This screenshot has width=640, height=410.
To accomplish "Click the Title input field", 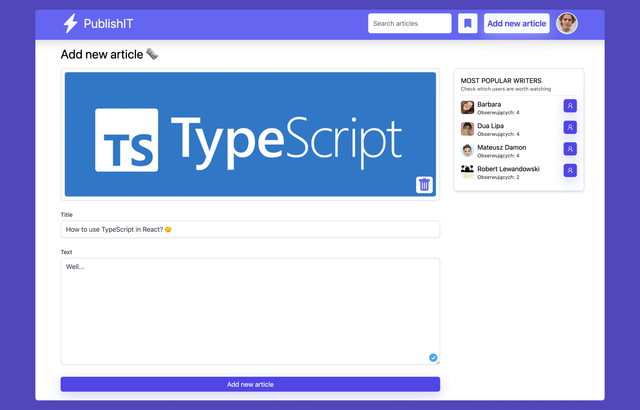I will click(250, 229).
